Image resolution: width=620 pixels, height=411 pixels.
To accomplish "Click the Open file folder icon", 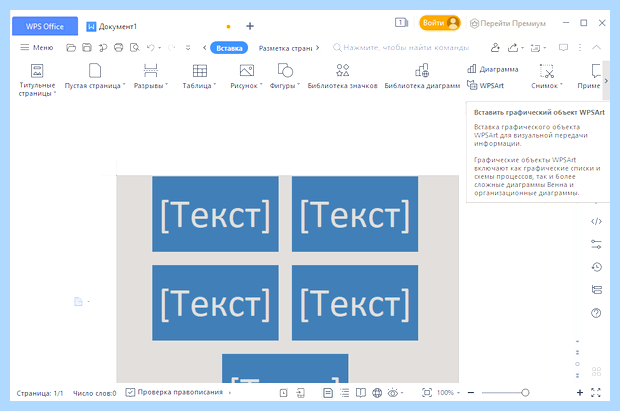I will point(71,48).
